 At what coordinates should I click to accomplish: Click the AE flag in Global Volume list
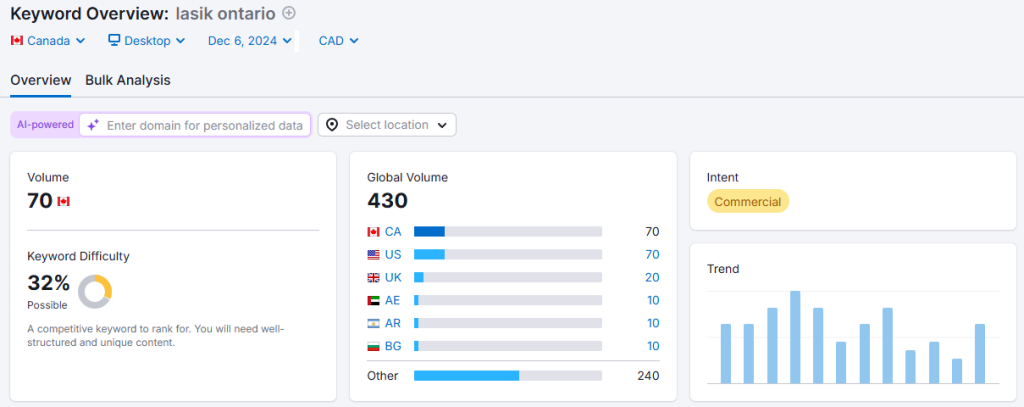tap(374, 300)
